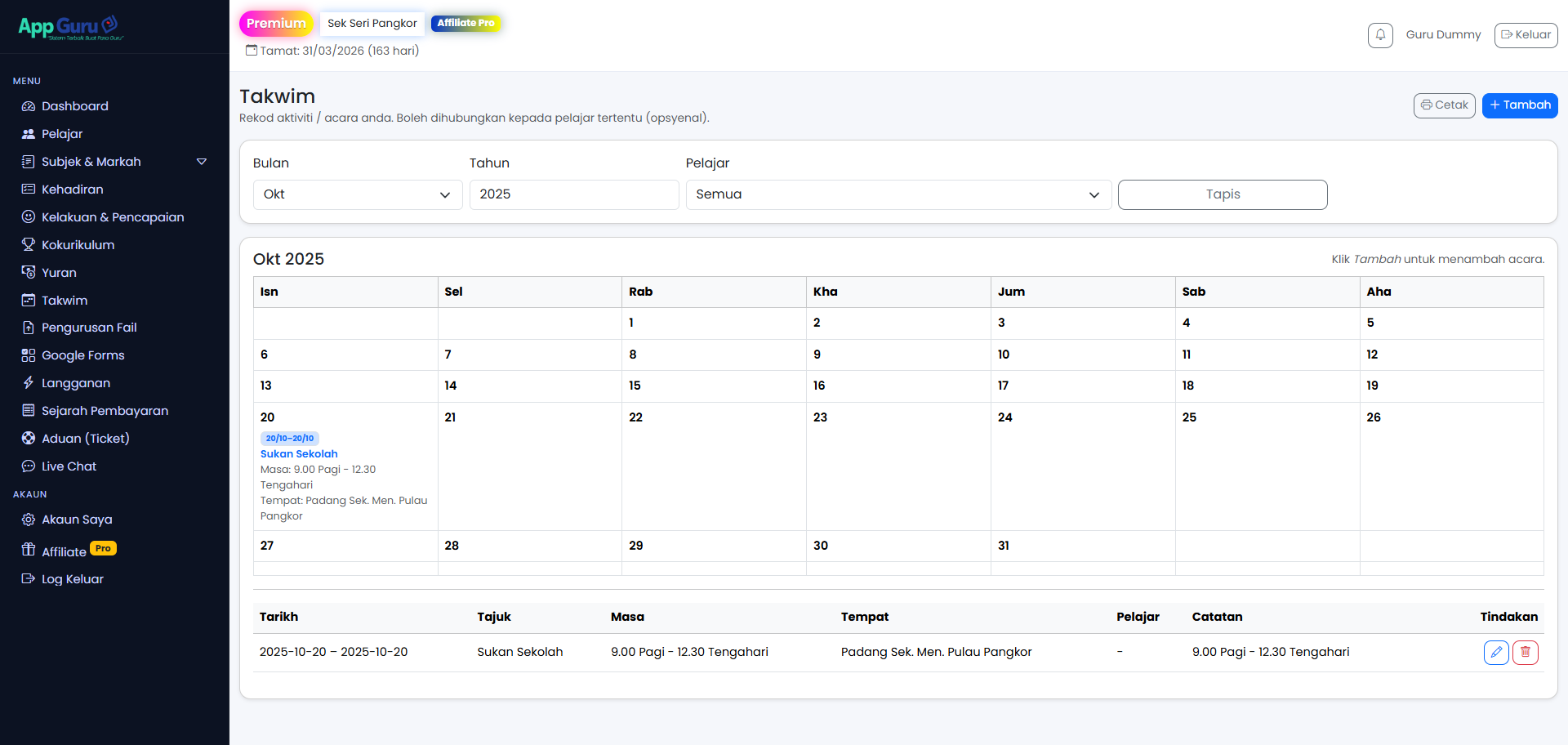Click the Cetak print button
The image size is (1568, 745).
(1444, 105)
